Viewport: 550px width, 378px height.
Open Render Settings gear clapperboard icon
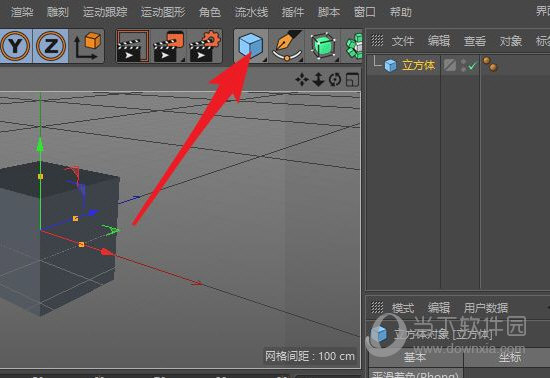click(x=205, y=46)
